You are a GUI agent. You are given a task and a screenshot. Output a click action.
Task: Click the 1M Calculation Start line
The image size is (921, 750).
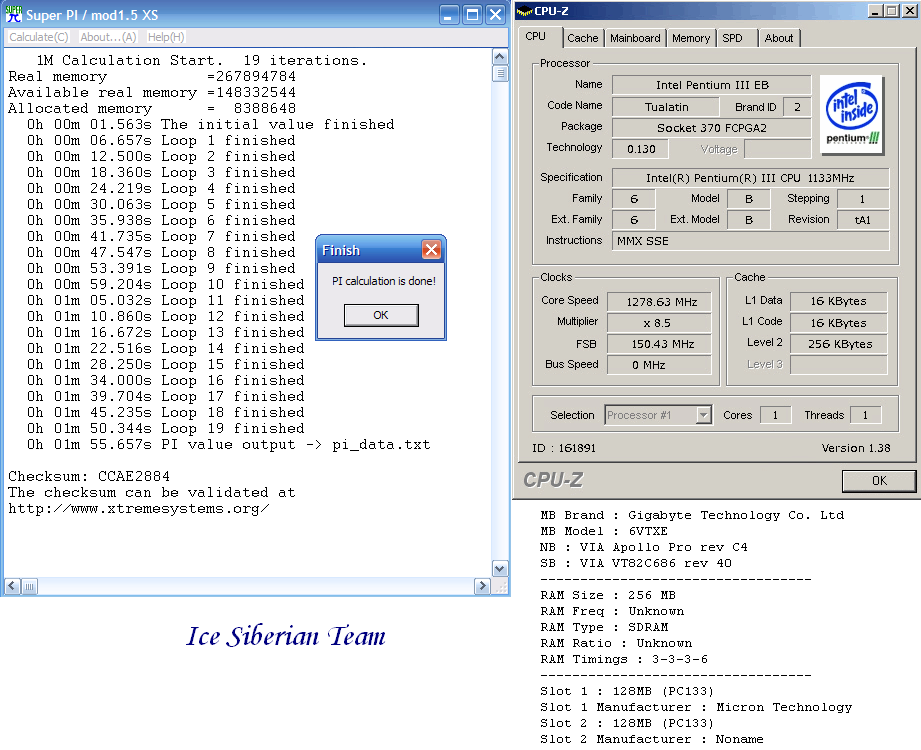click(x=201, y=60)
